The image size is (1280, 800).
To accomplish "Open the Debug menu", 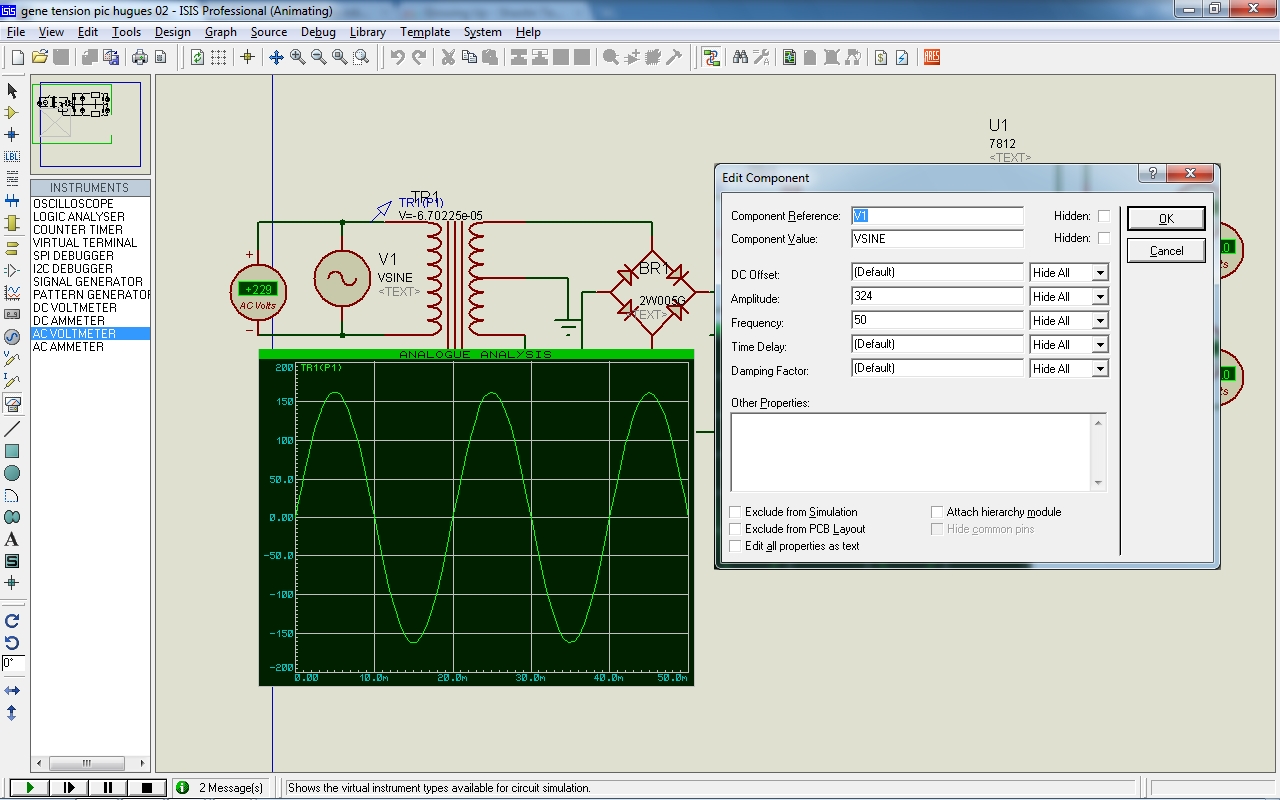I will [318, 32].
